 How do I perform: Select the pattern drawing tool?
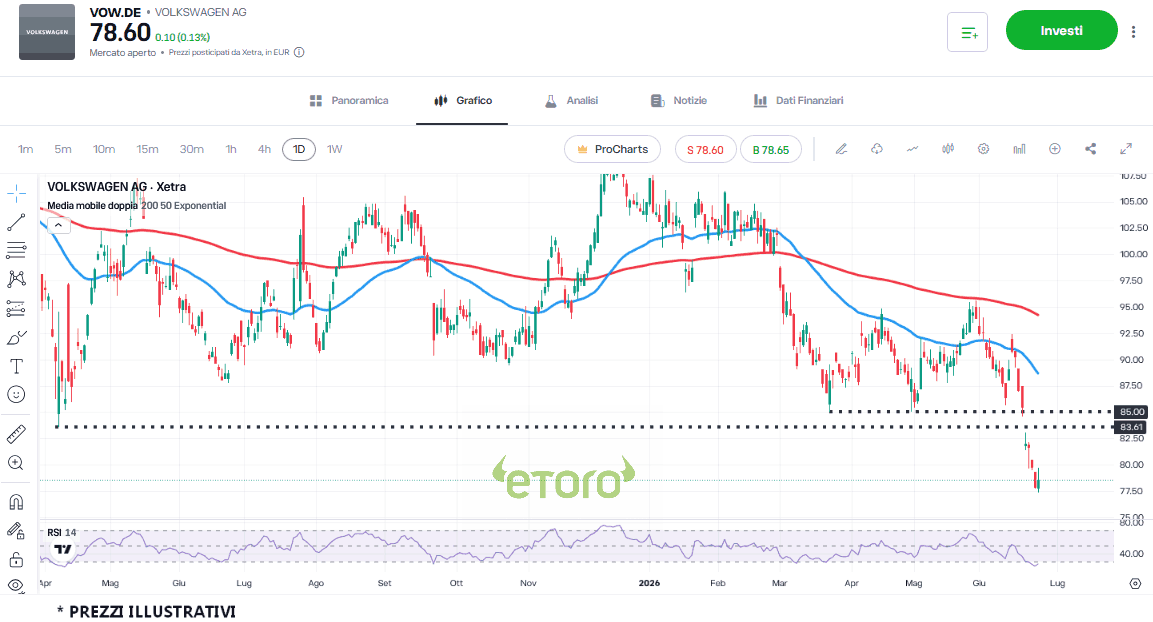point(16,279)
